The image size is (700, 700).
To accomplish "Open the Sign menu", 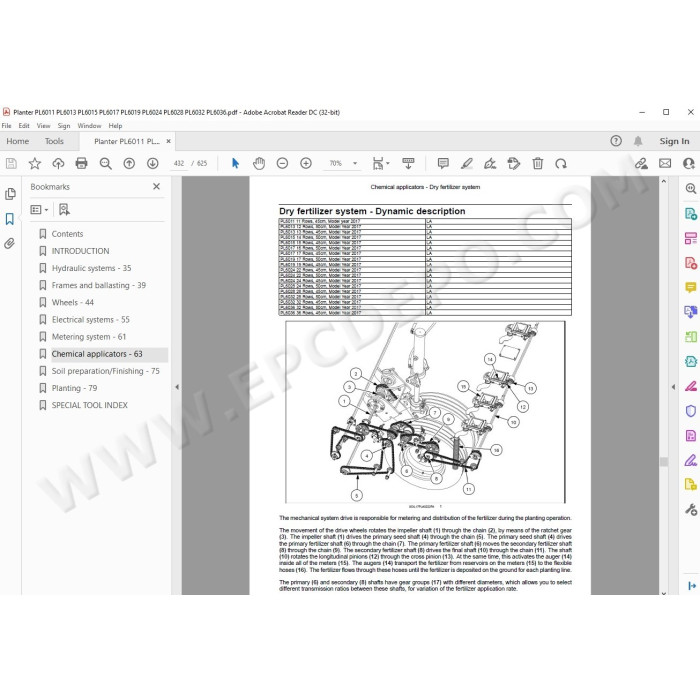I will 64,126.
